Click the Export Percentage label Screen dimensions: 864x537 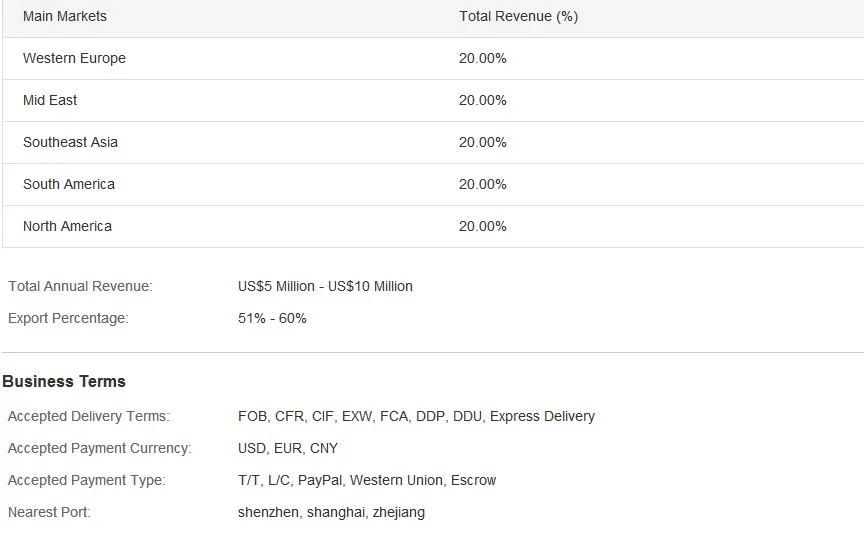[x=68, y=318]
